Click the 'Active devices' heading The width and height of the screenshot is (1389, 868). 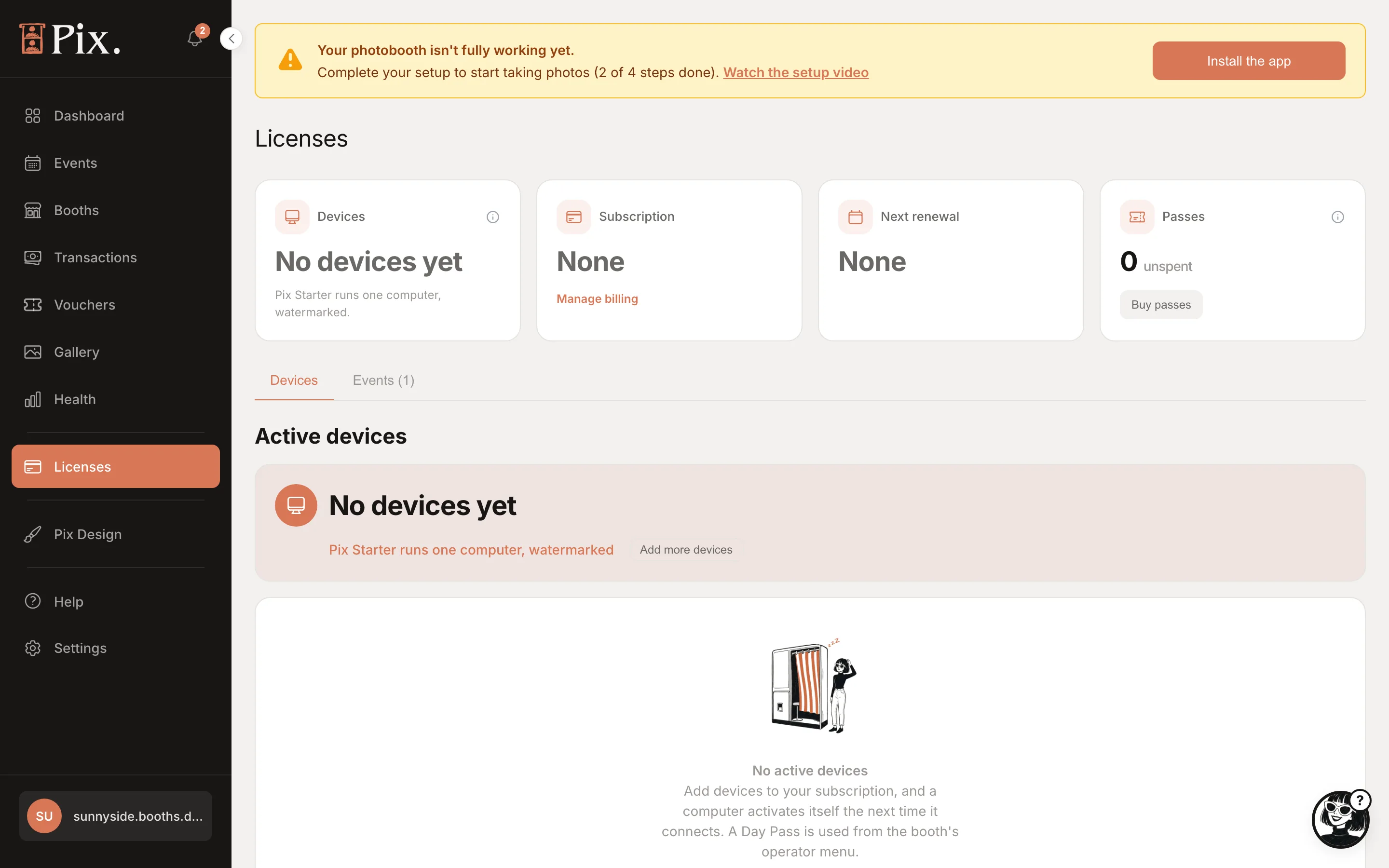pos(330,436)
